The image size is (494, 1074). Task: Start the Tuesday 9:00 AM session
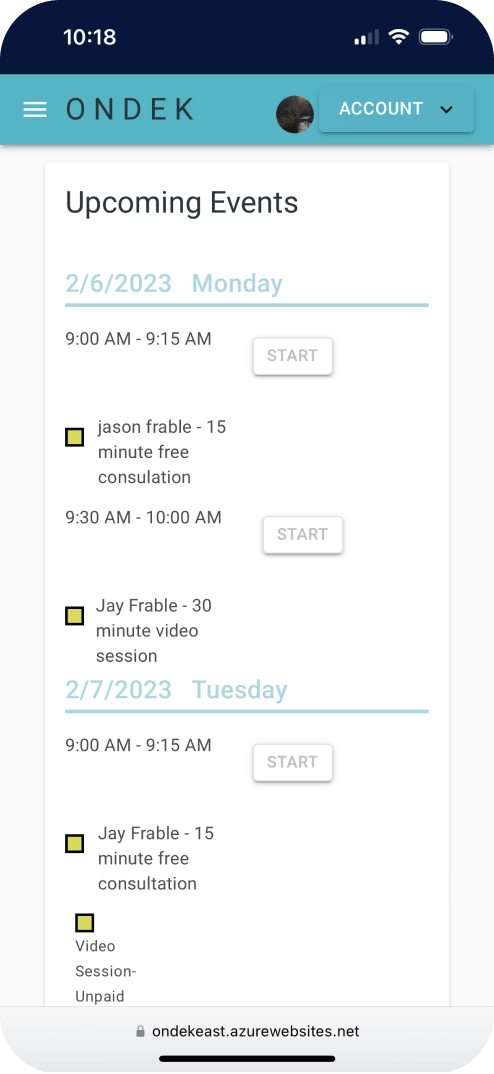293,762
